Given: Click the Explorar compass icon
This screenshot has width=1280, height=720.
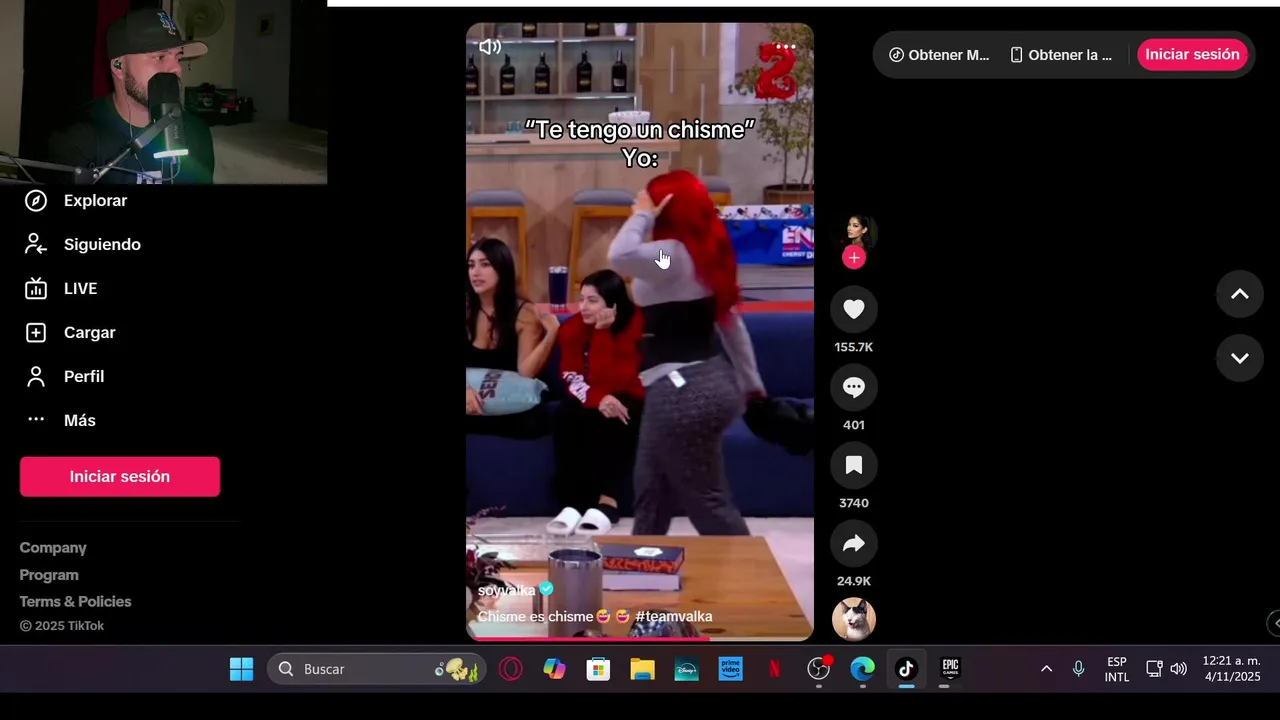Looking at the screenshot, I should pos(36,201).
